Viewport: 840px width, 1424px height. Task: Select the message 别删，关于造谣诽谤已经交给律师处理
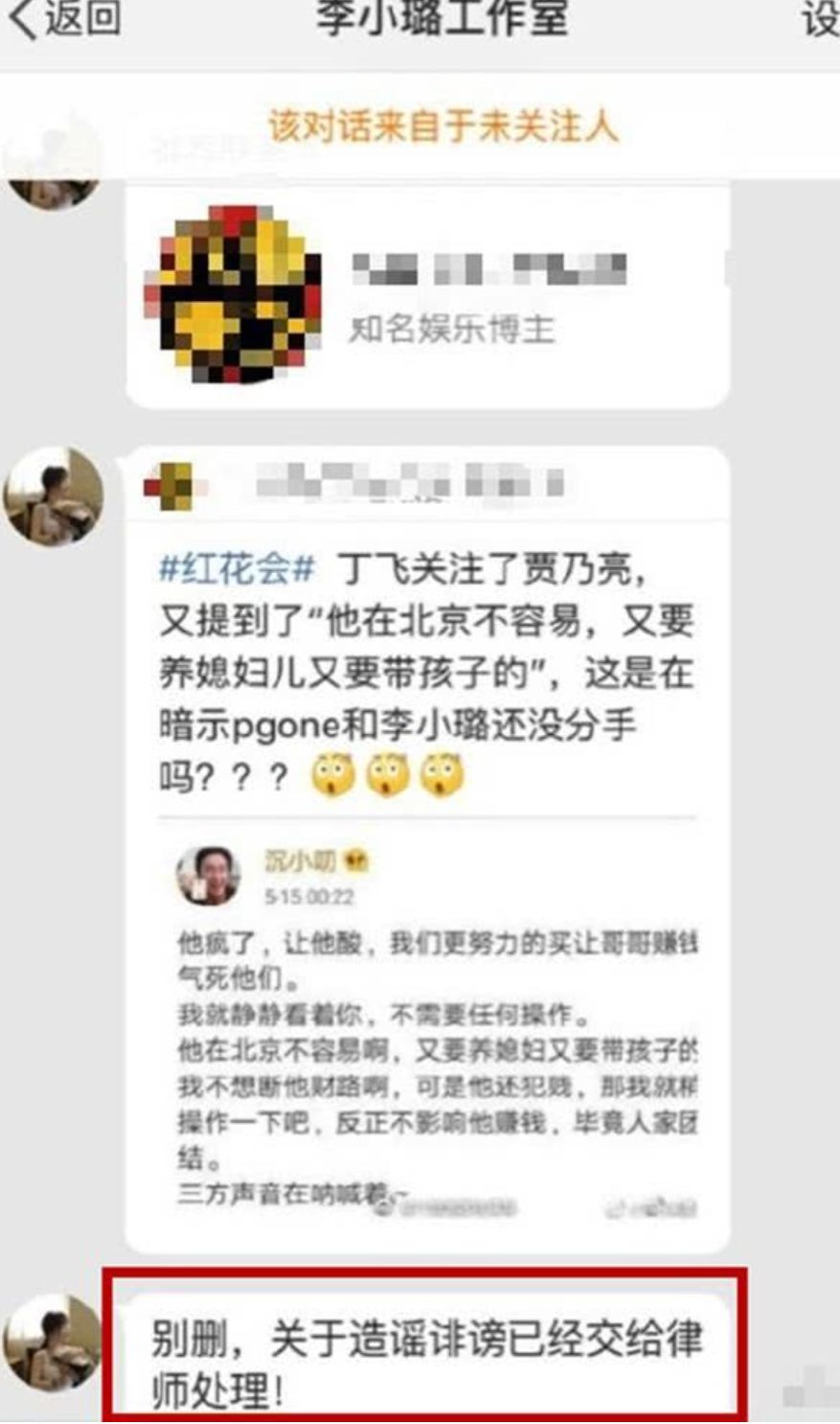tap(426, 1365)
